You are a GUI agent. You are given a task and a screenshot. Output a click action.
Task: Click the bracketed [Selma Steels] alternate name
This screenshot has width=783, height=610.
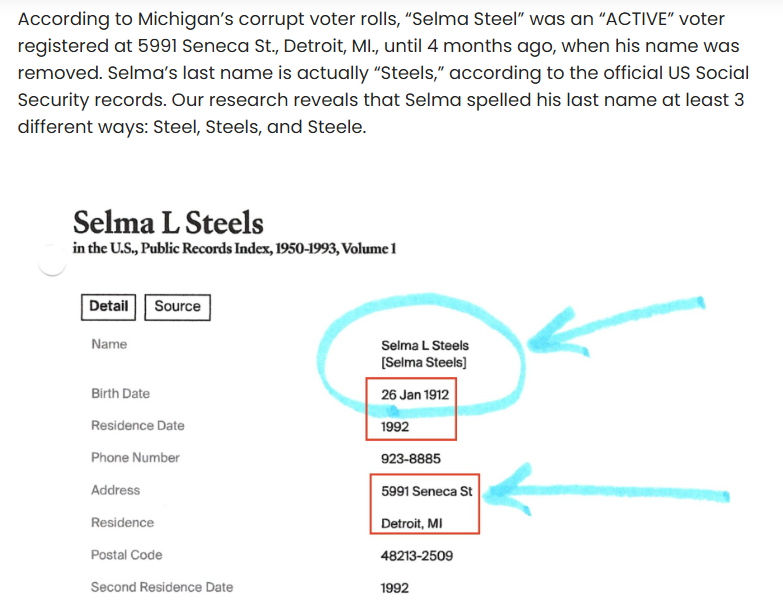424,363
